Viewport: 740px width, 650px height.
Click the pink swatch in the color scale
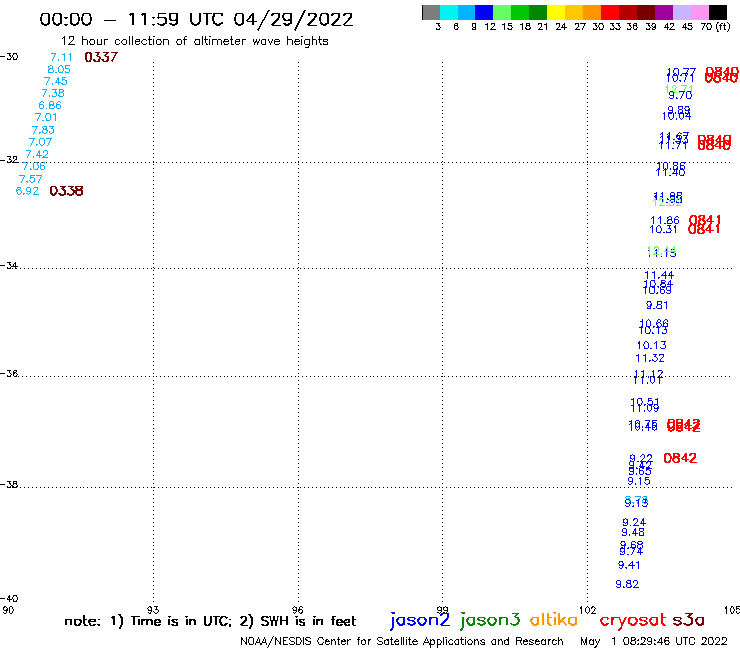pos(699,12)
